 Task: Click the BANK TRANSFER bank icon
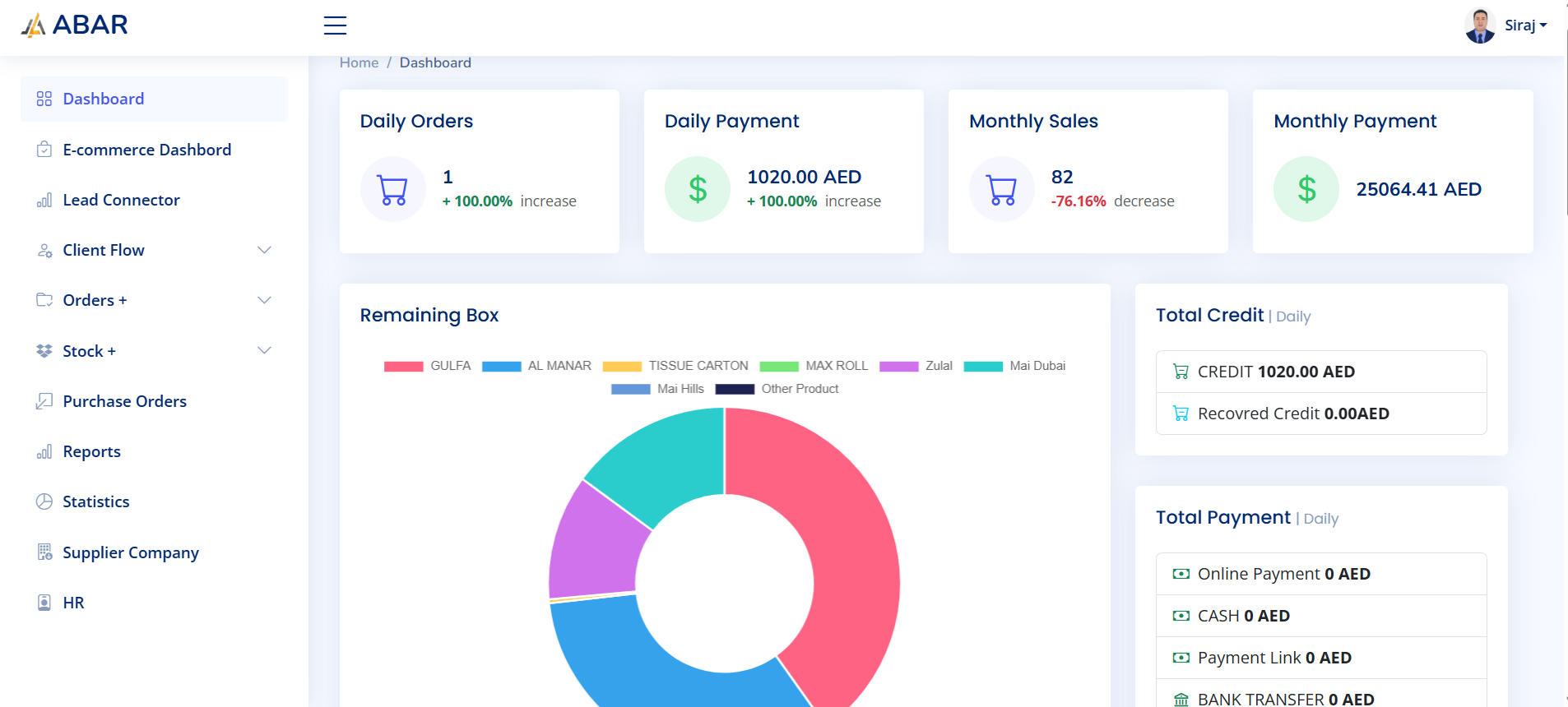pos(1181,700)
